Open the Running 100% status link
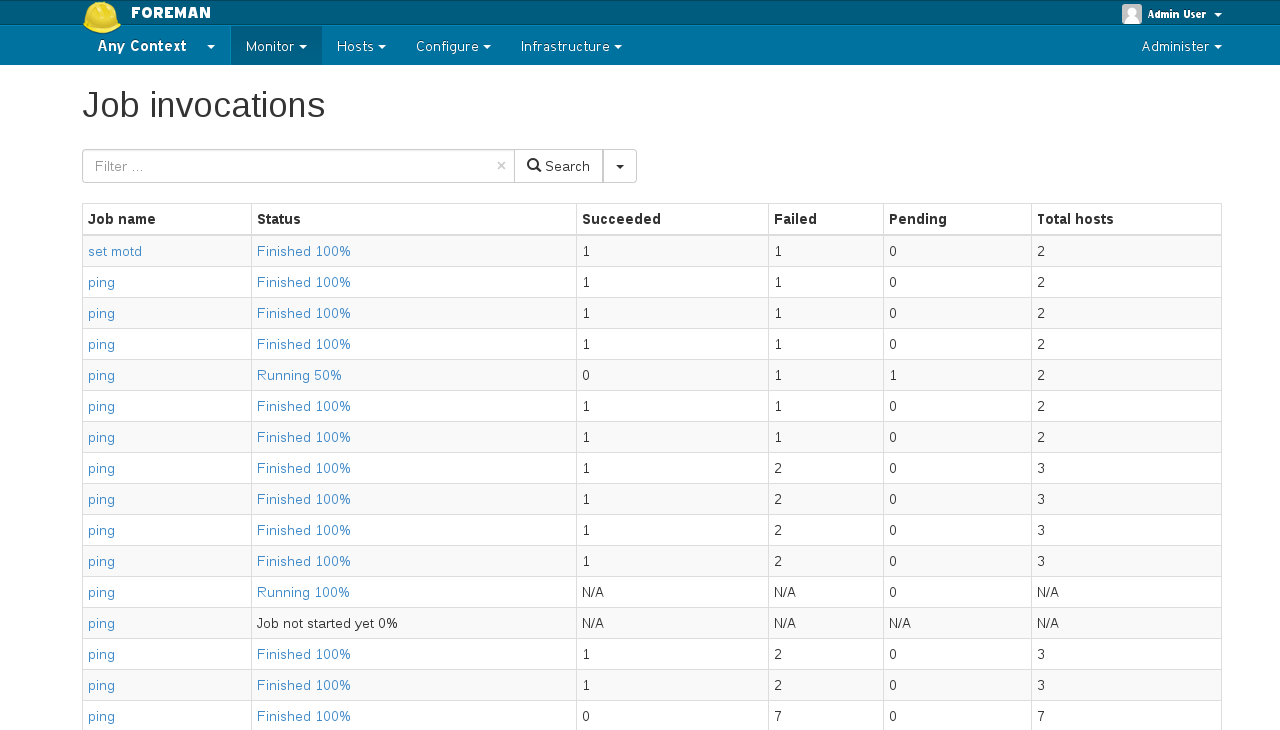 [303, 592]
